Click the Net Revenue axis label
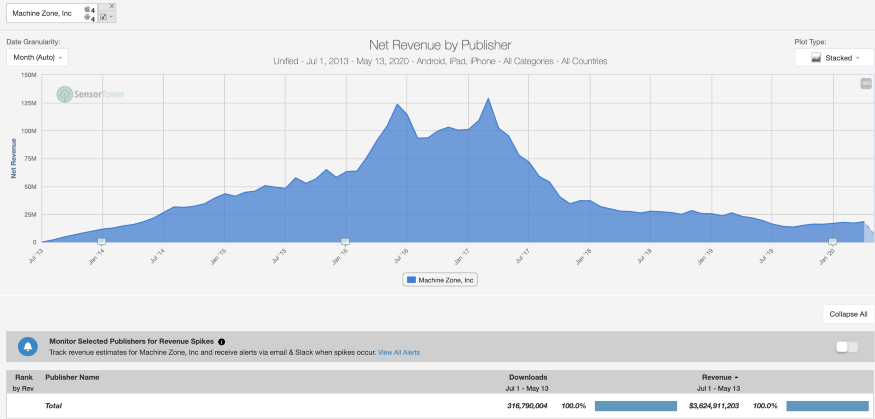Image resolution: width=875 pixels, height=419 pixels. pyautogui.click(x=13, y=158)
